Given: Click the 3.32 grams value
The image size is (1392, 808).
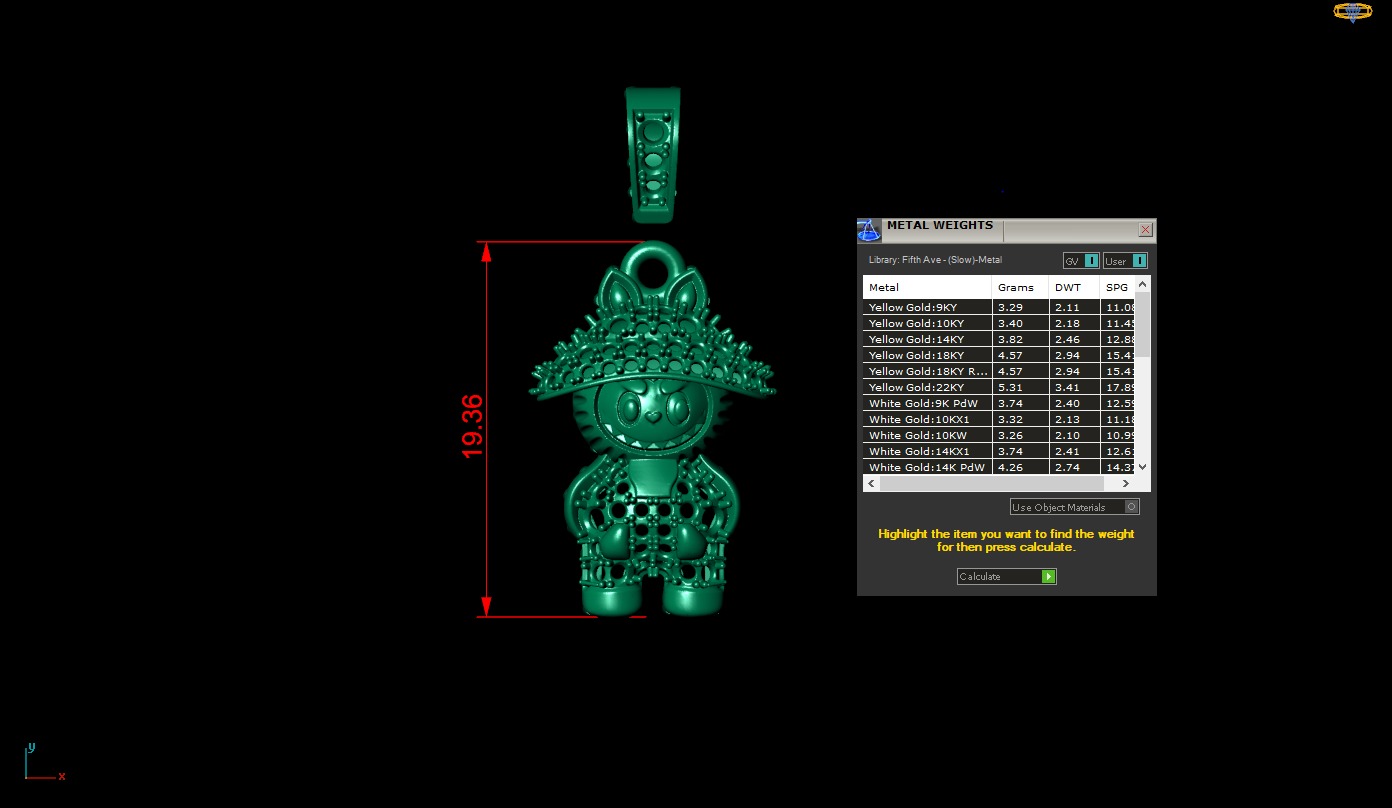Looking at the screenshot, I should tap(1010, 420).
